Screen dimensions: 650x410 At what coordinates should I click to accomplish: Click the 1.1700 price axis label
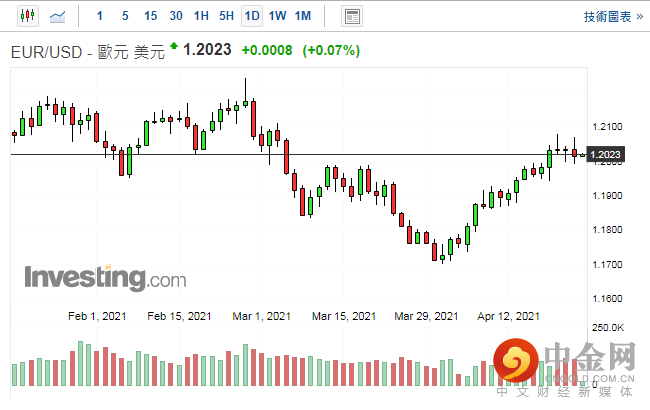(x=608, y=264)
